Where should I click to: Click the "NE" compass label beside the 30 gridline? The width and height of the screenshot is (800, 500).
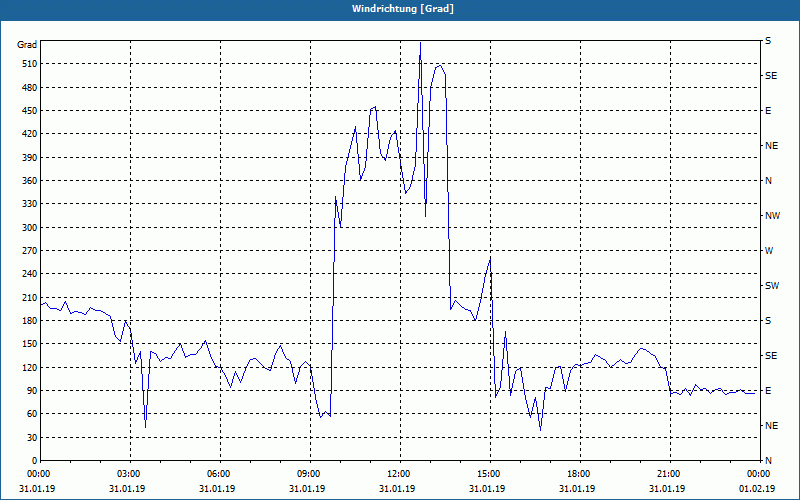[772, 426]
